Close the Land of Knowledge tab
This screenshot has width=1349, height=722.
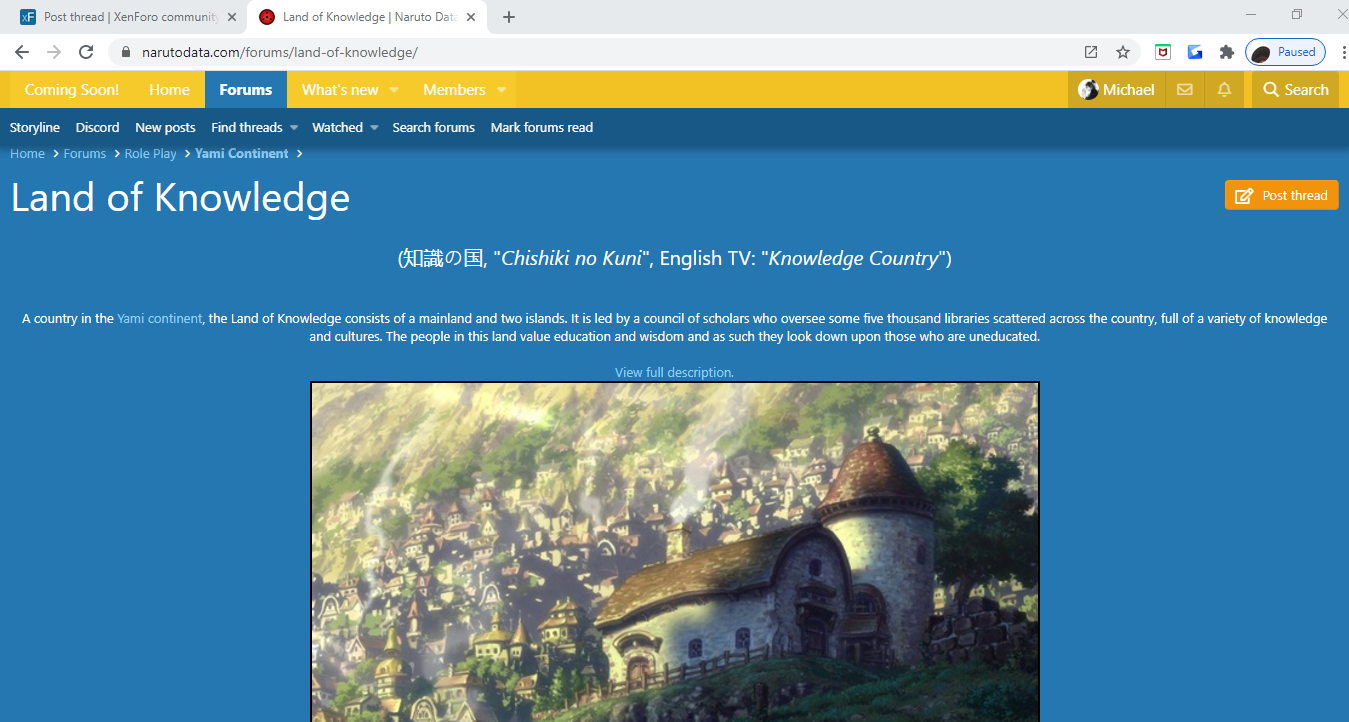(471, 17)
